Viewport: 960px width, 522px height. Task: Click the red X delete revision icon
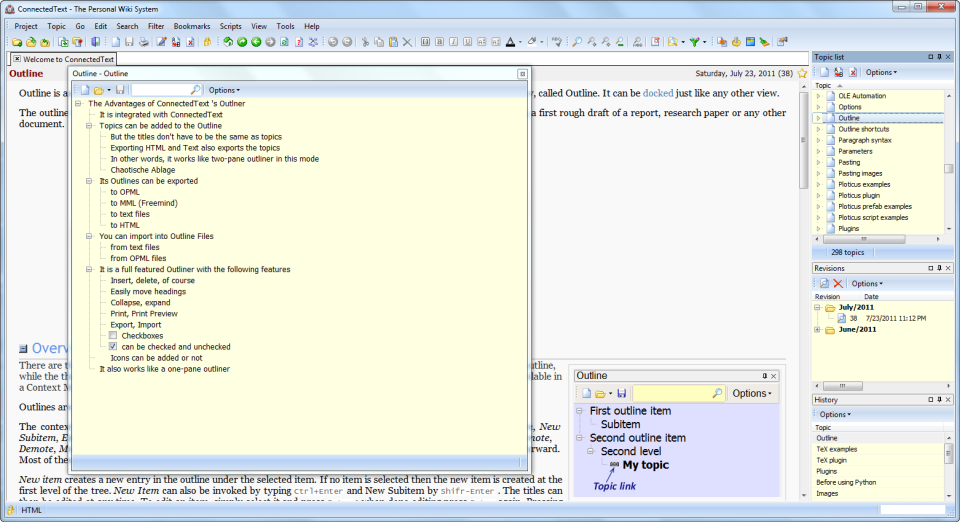pos(838,284)
